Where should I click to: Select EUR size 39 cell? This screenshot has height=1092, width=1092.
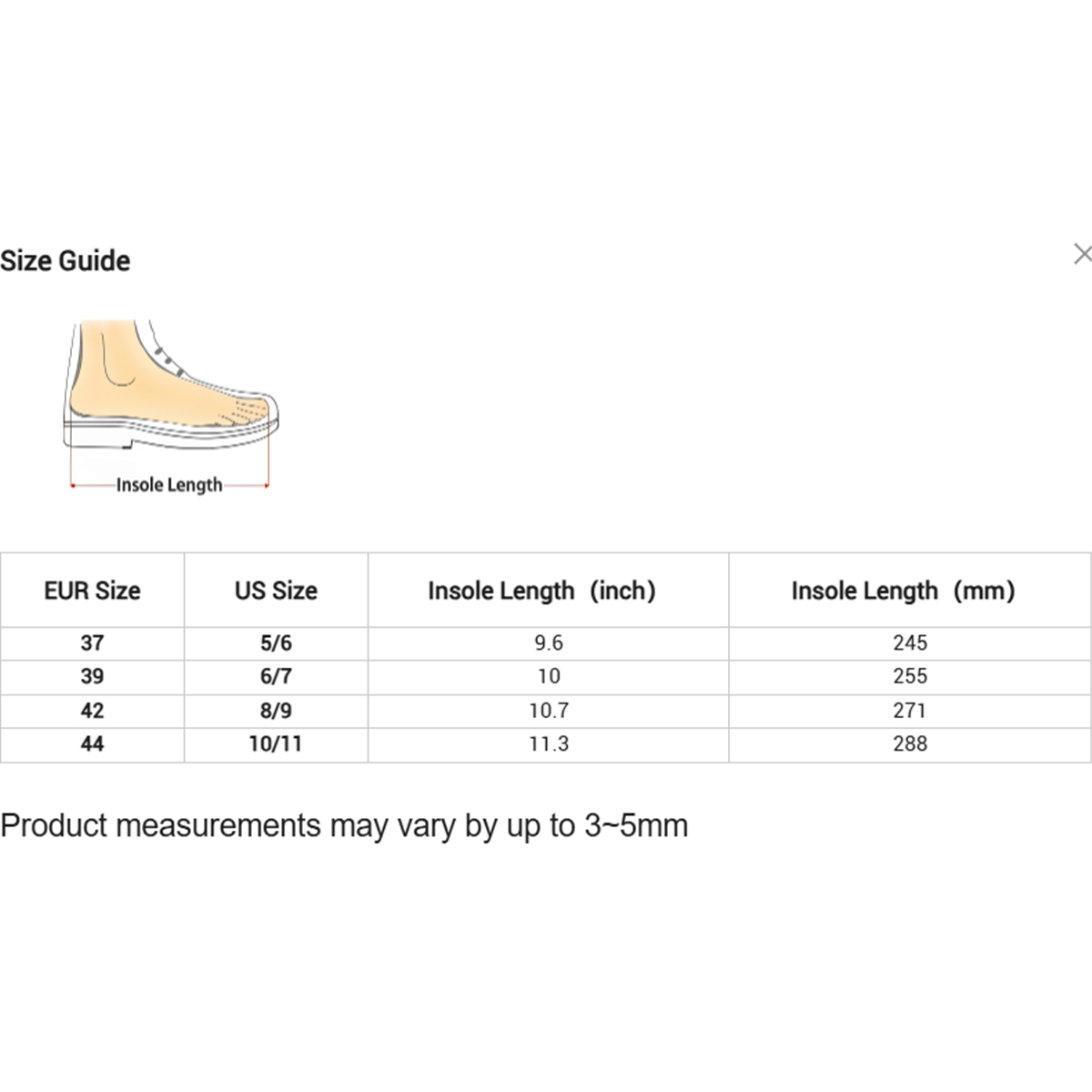click(x=92, y=677)
